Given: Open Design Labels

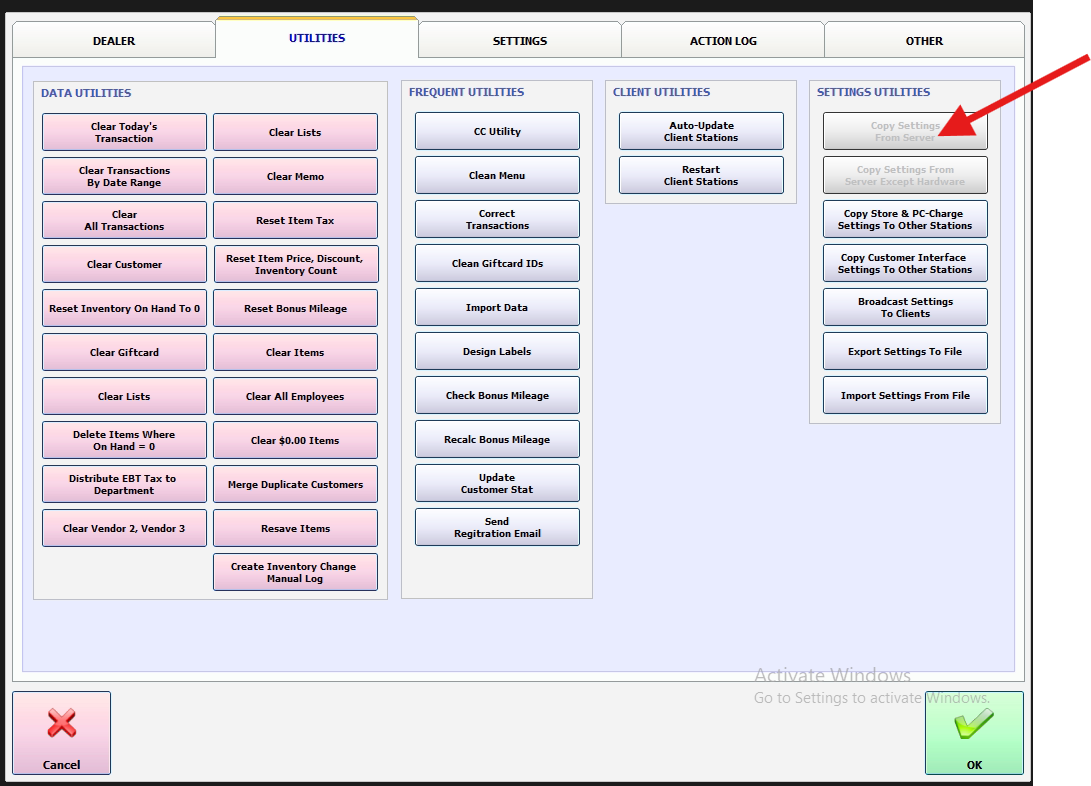Looking at the screenshot, I should (497, 351).
